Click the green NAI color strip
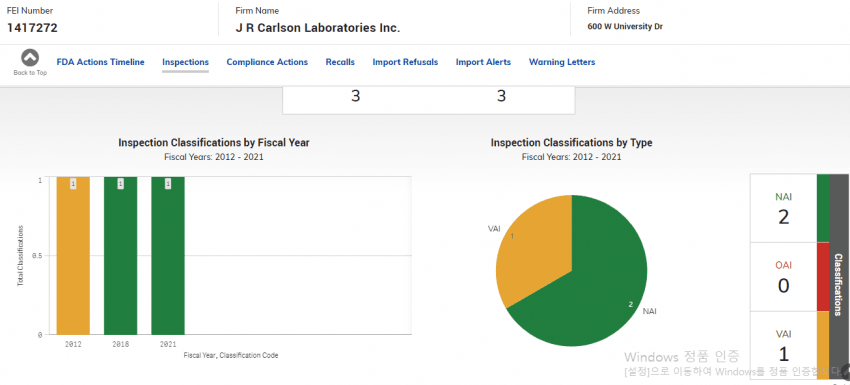 [x=822, y=208]
